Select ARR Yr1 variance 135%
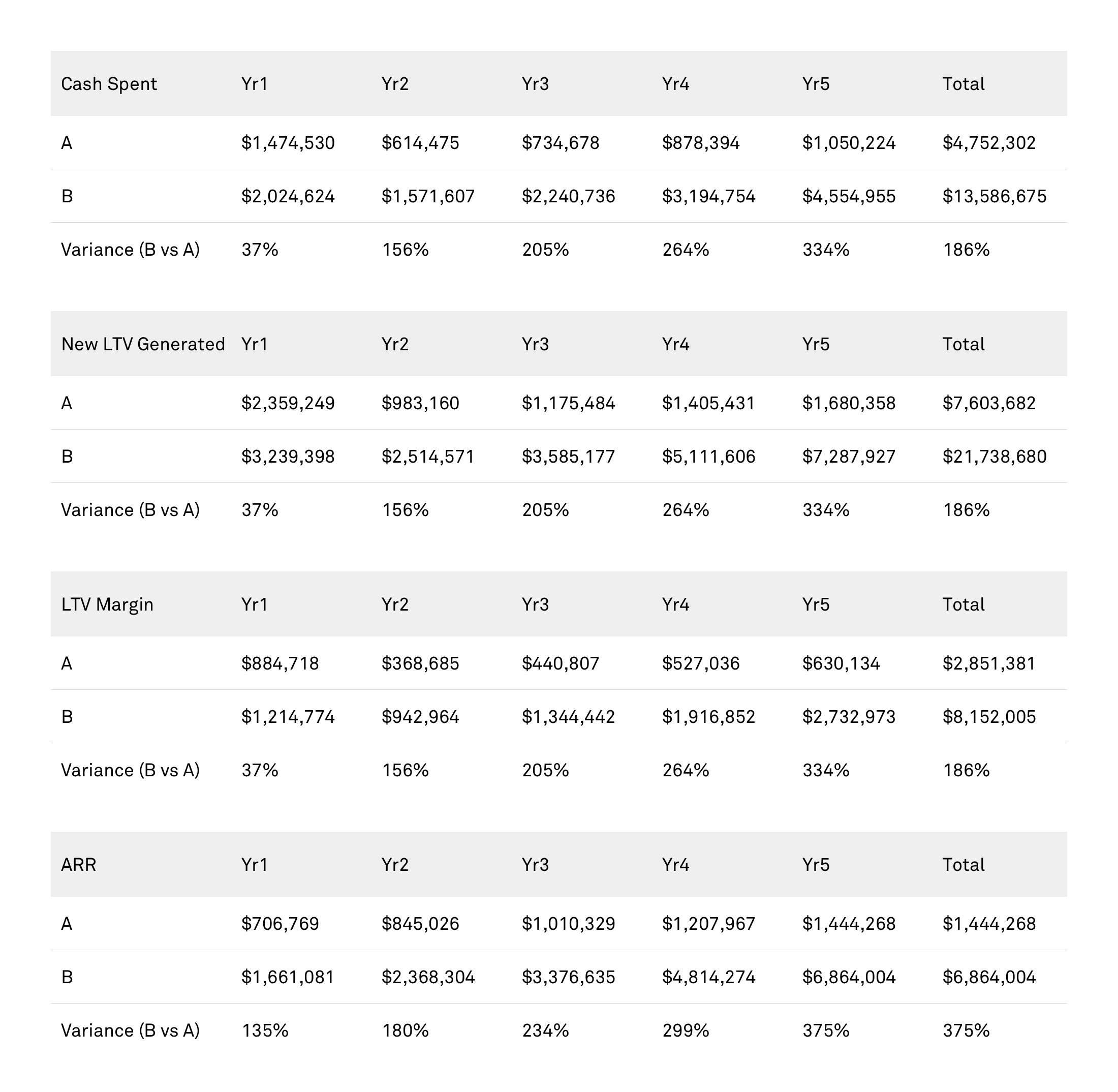This screenshot has height=1092, width=1118. 265,1030
